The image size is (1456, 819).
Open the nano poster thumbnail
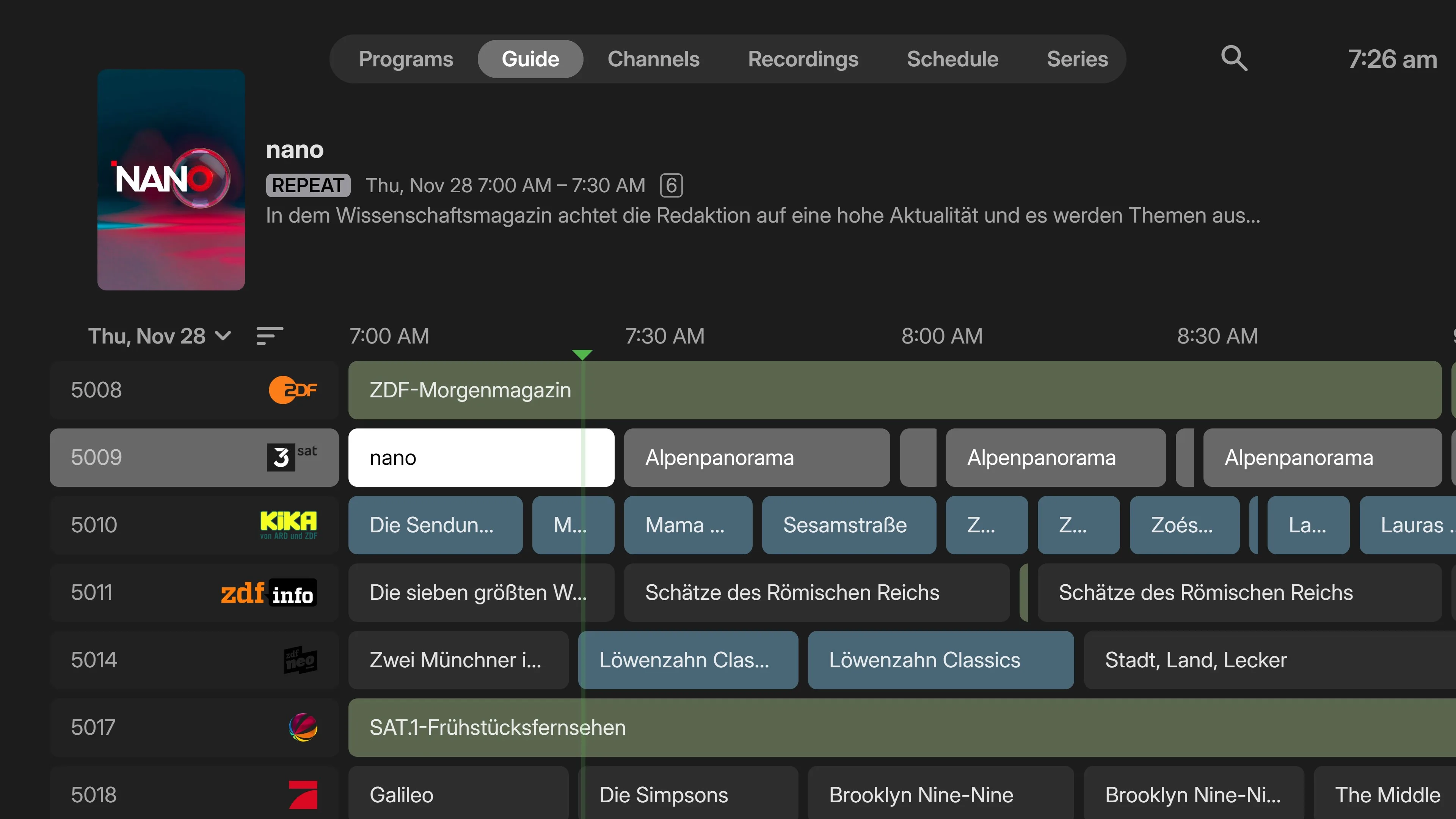tap(171, 180)
